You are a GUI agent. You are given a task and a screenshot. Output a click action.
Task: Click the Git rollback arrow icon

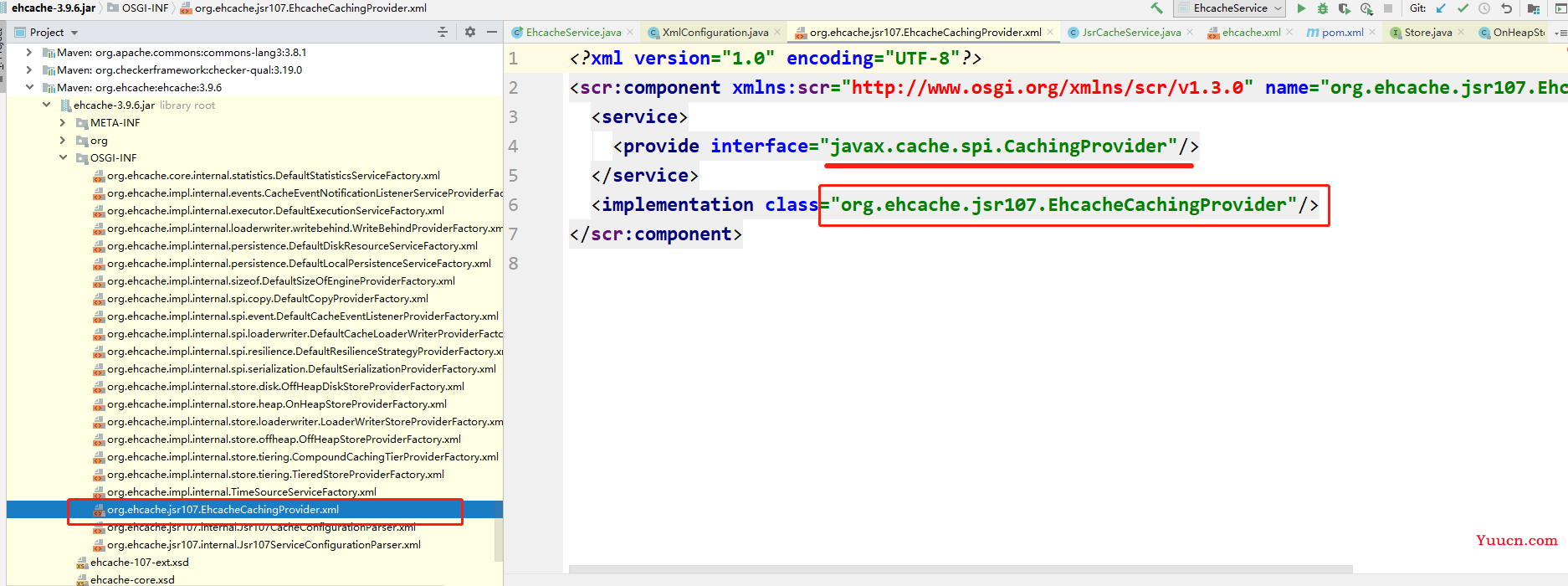1507,8
